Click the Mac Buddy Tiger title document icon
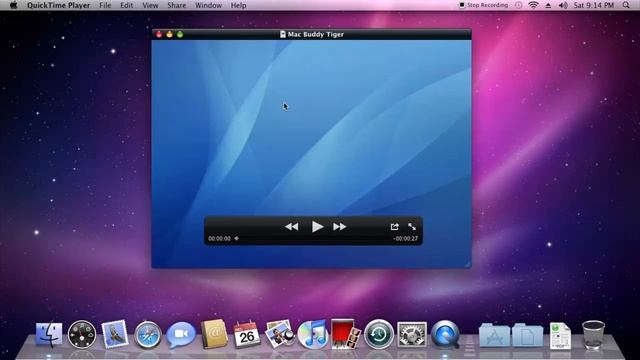Image resolution: width=640 pixels, height=360 pixels. coord(282,34)
